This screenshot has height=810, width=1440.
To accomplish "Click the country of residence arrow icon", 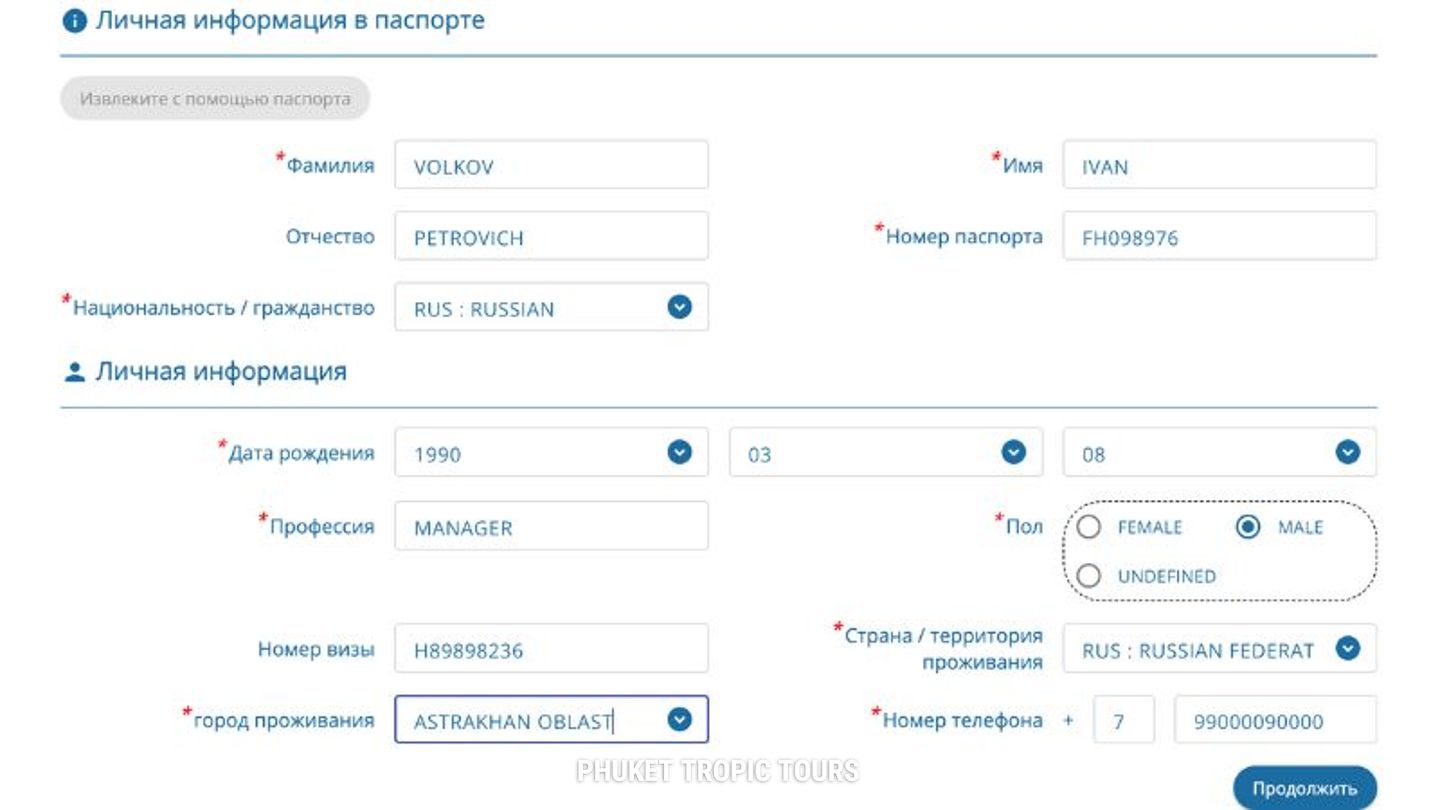I will [1348, 649].
